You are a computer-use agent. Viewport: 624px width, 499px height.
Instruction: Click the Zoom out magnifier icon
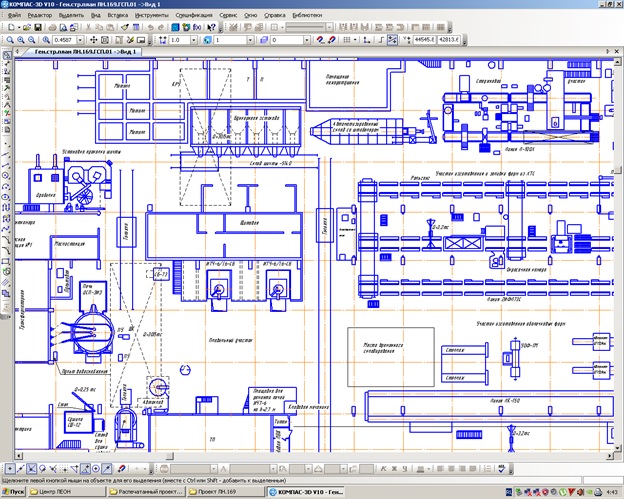click(x=31, y=40)
